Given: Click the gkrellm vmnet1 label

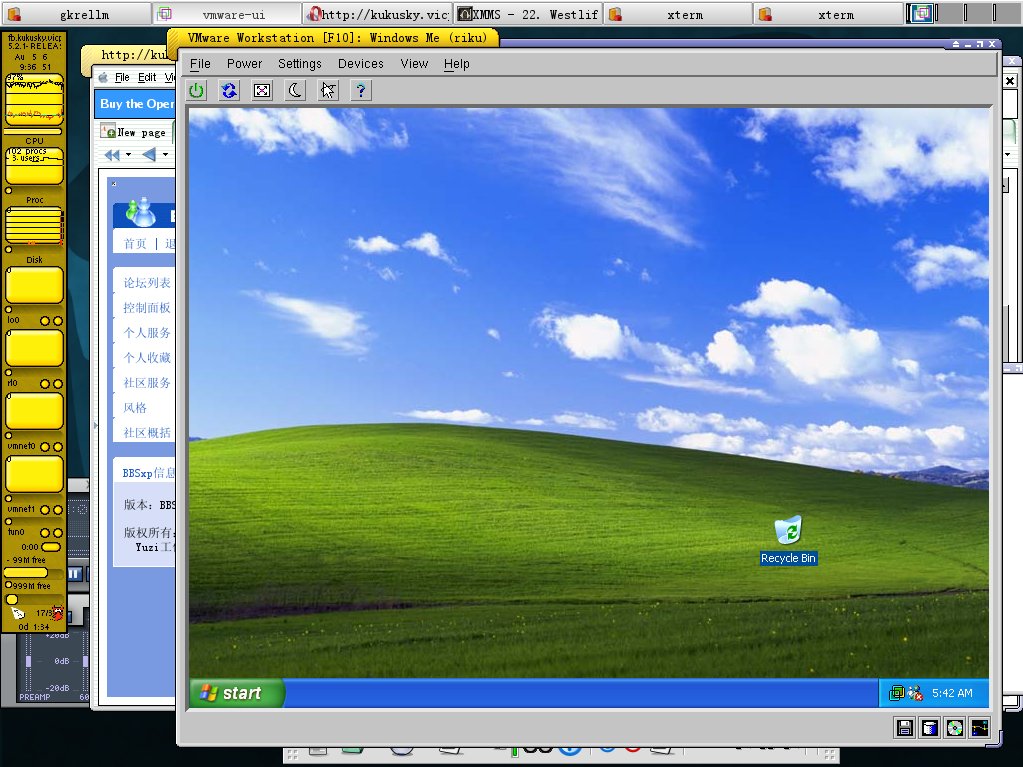Looking at the screenshot, I should [22, 509].
